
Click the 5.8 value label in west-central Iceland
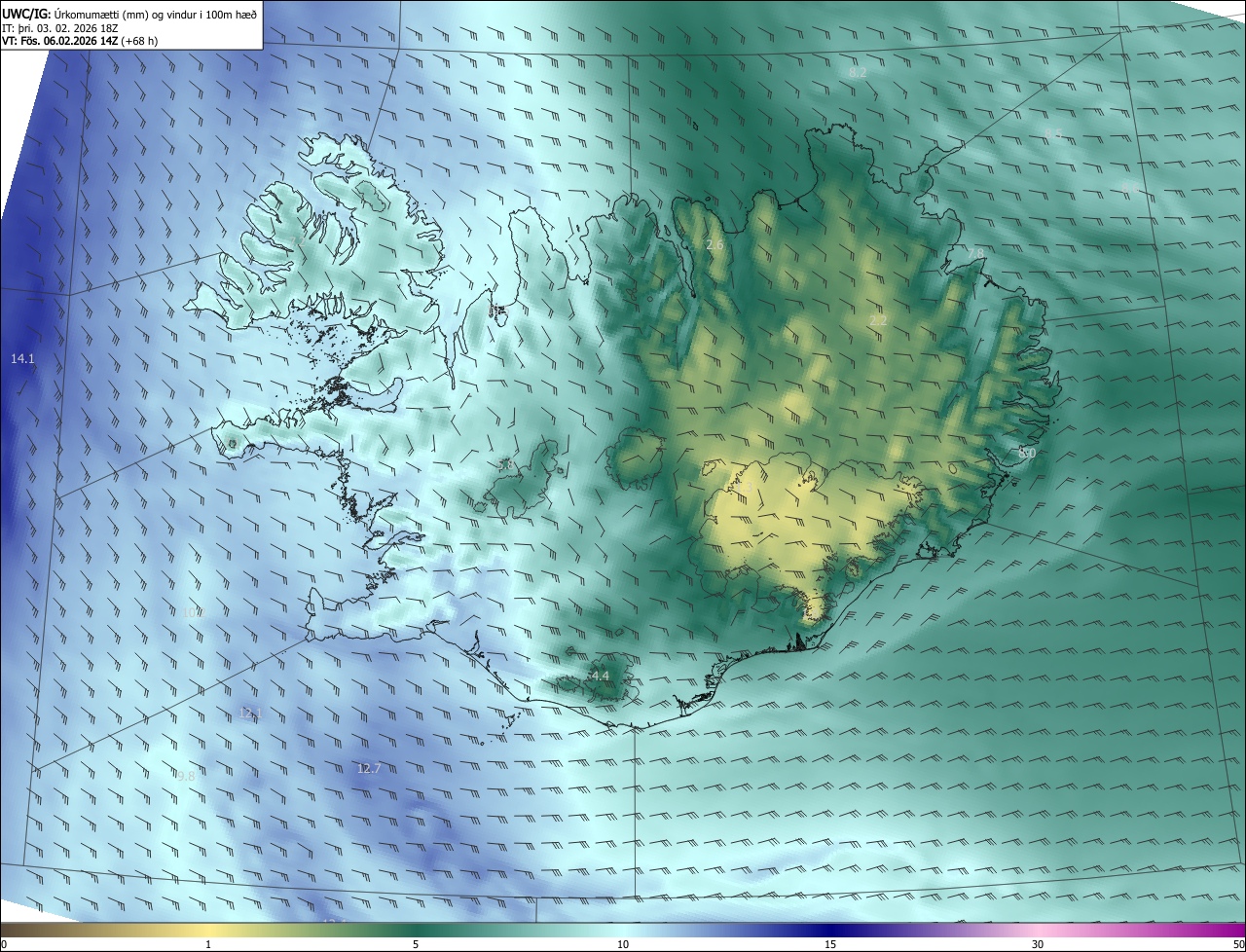coord(505,465)
